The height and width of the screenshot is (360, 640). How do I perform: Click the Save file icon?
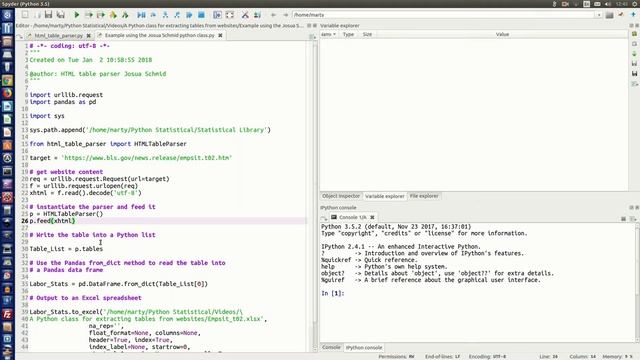(49, 15)
